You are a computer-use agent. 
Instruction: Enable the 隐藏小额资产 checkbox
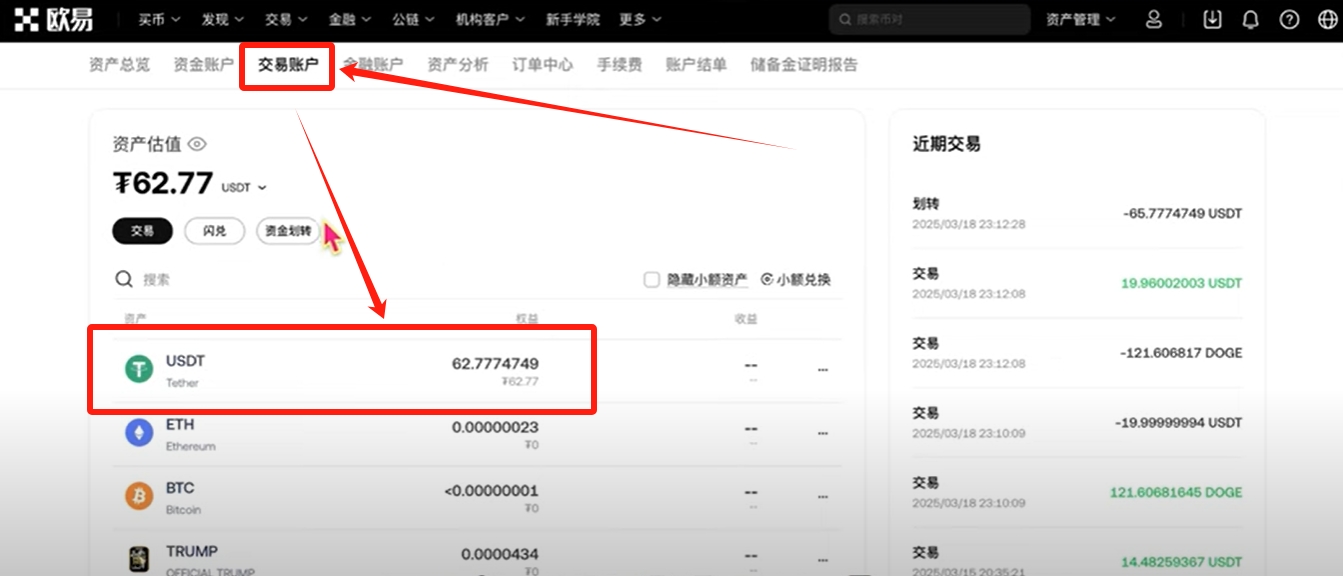pos(652,280)
